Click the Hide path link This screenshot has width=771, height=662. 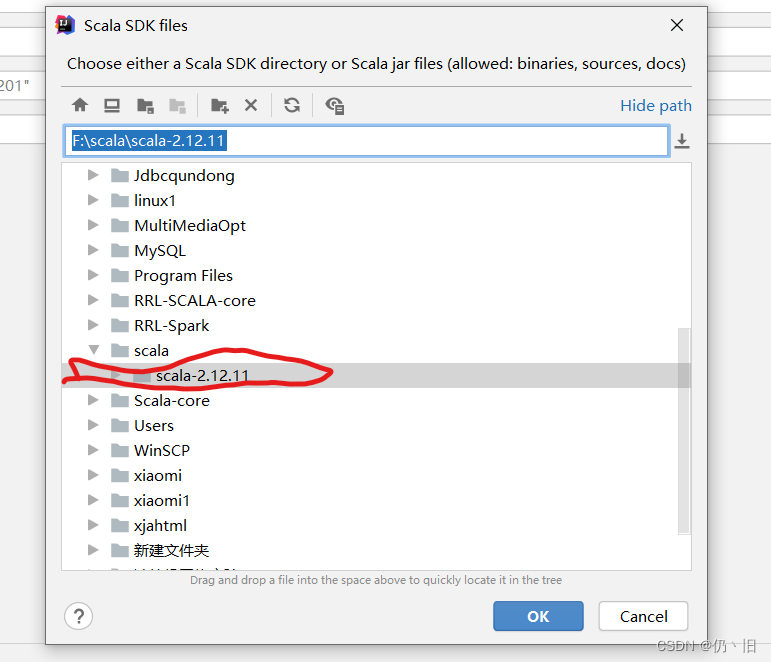[x=656, y=106]
